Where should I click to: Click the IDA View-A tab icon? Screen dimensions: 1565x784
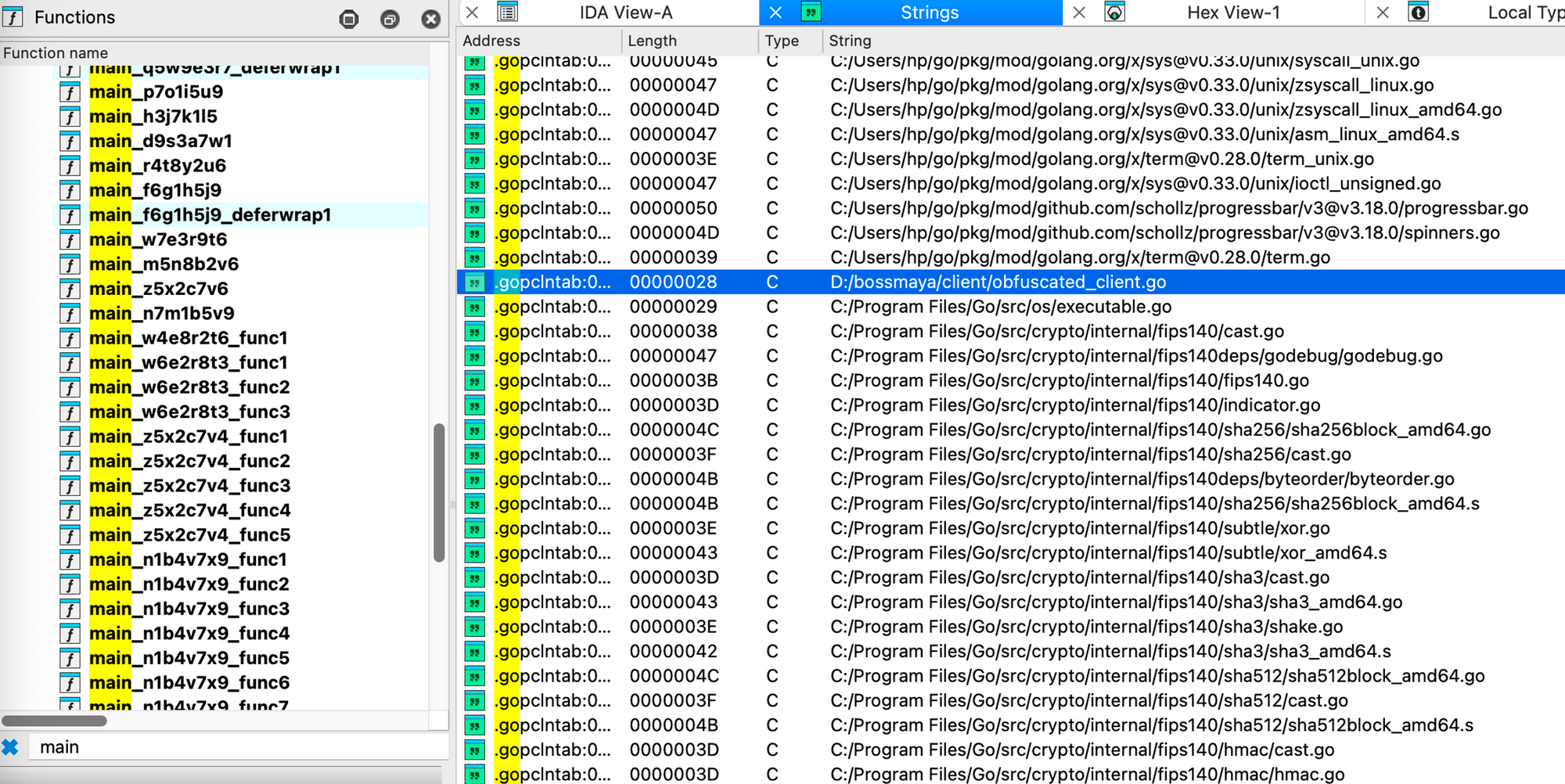[508, 13]
